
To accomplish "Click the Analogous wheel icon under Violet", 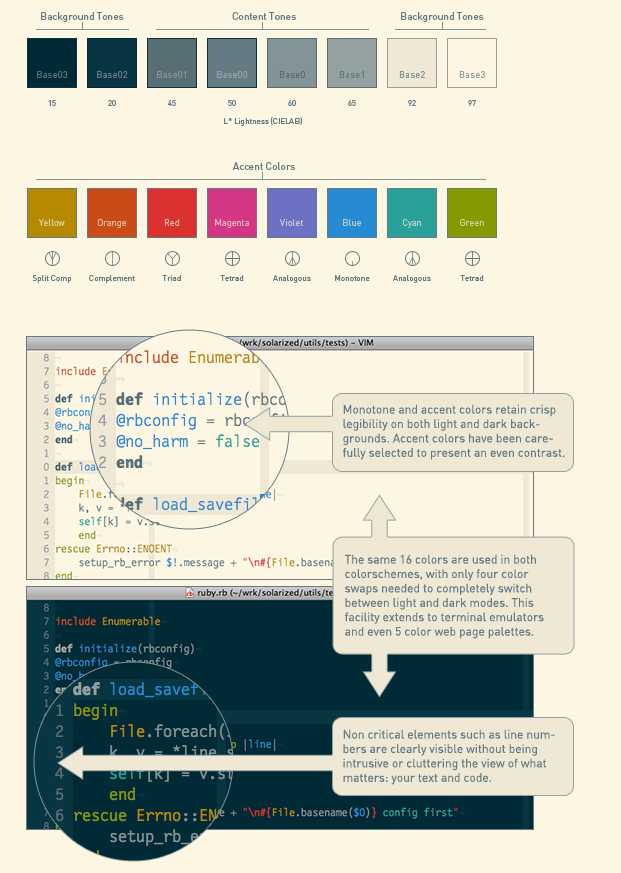I will click(292, 258).
